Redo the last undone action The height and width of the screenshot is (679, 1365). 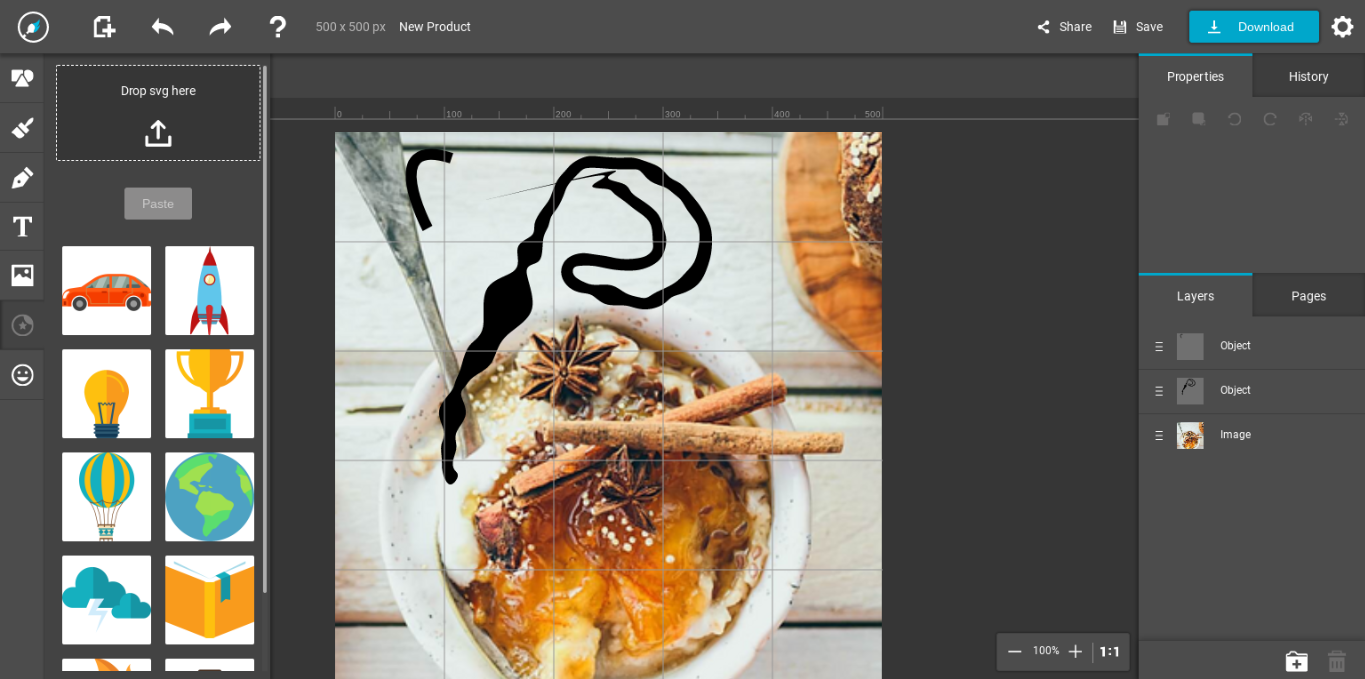coord(220,27)
